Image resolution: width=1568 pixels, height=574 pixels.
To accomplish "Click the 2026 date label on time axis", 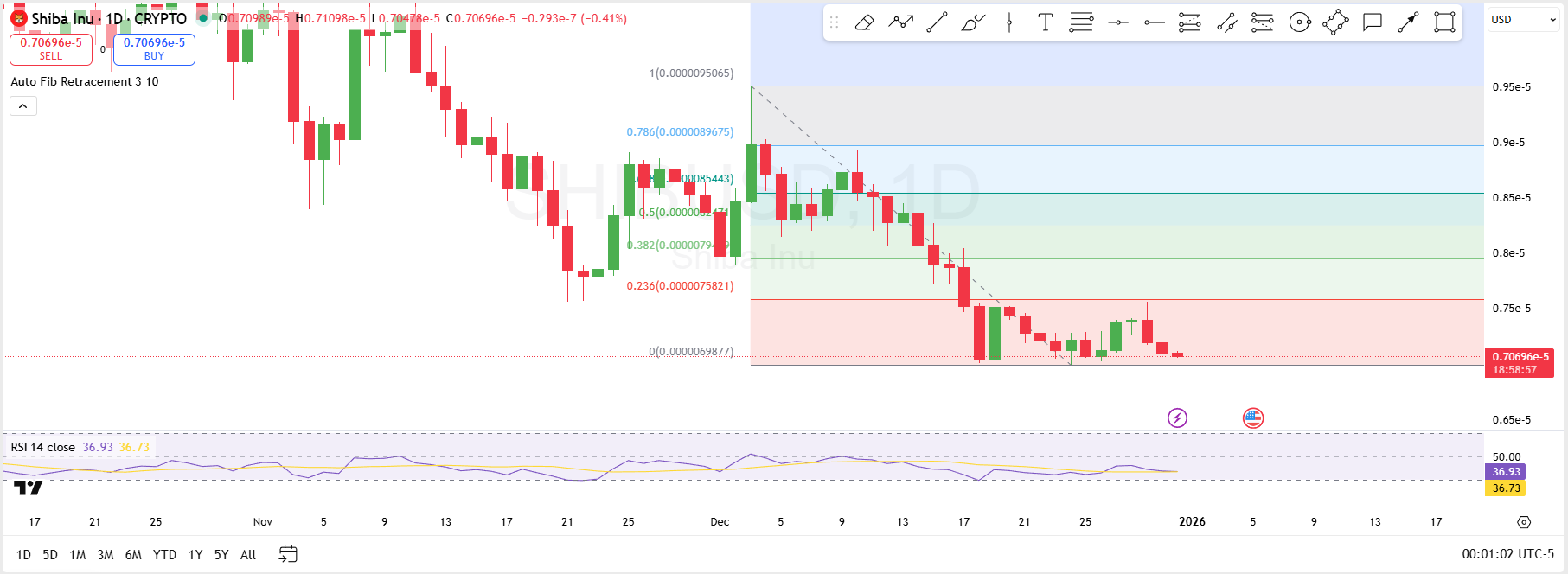I will point(1192,521).
